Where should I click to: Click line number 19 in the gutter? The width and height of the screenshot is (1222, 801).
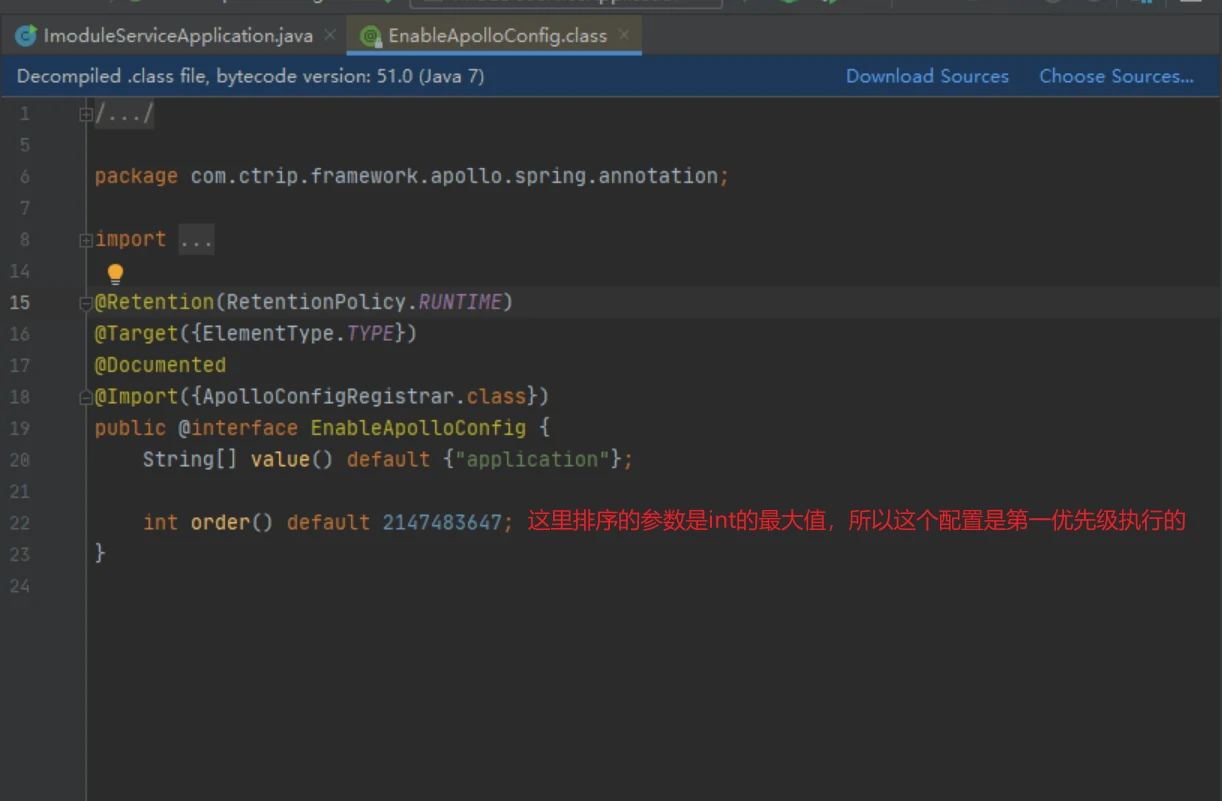coord(20,429)
